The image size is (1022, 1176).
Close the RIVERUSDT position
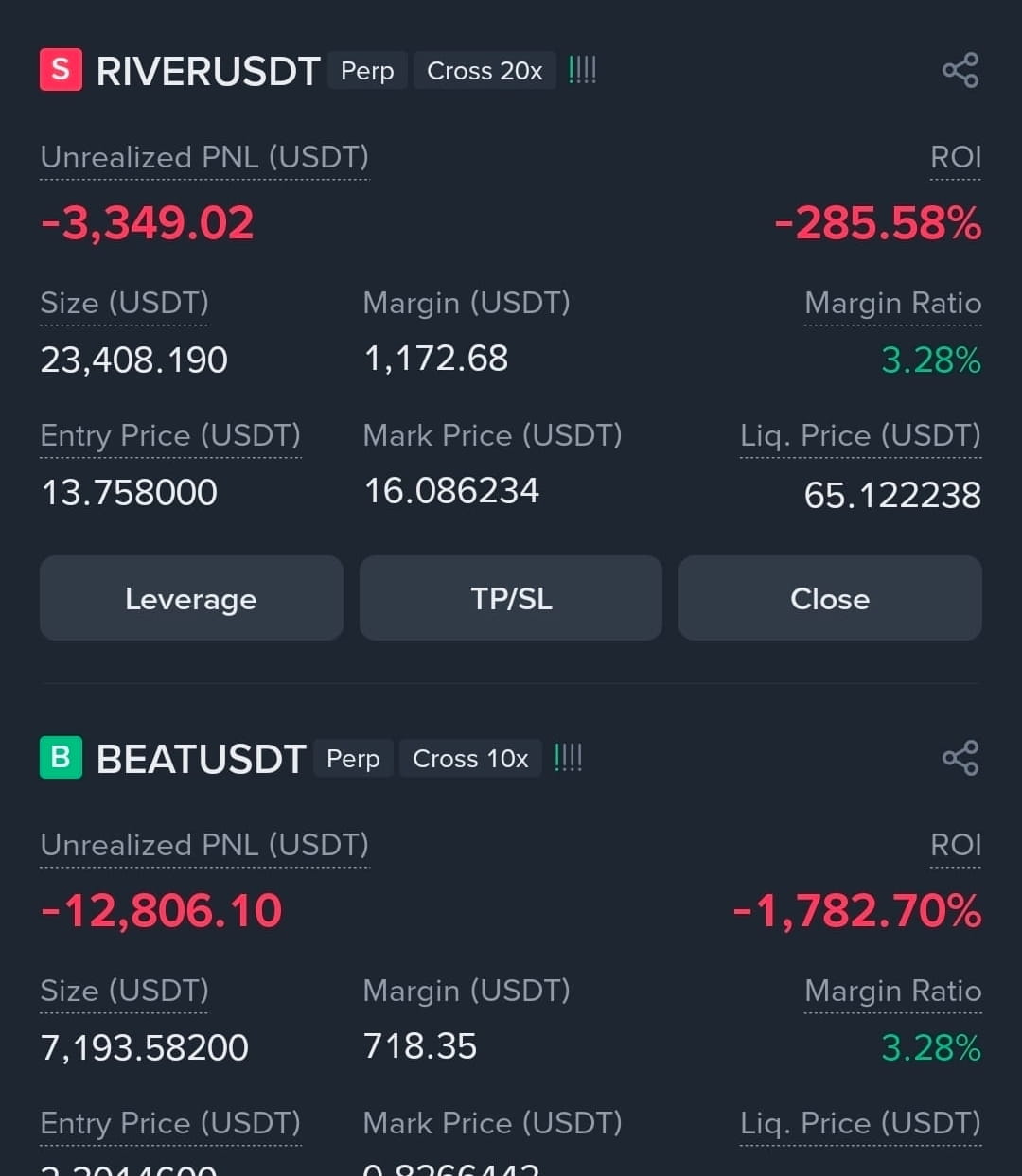click(x=830, y=598)
